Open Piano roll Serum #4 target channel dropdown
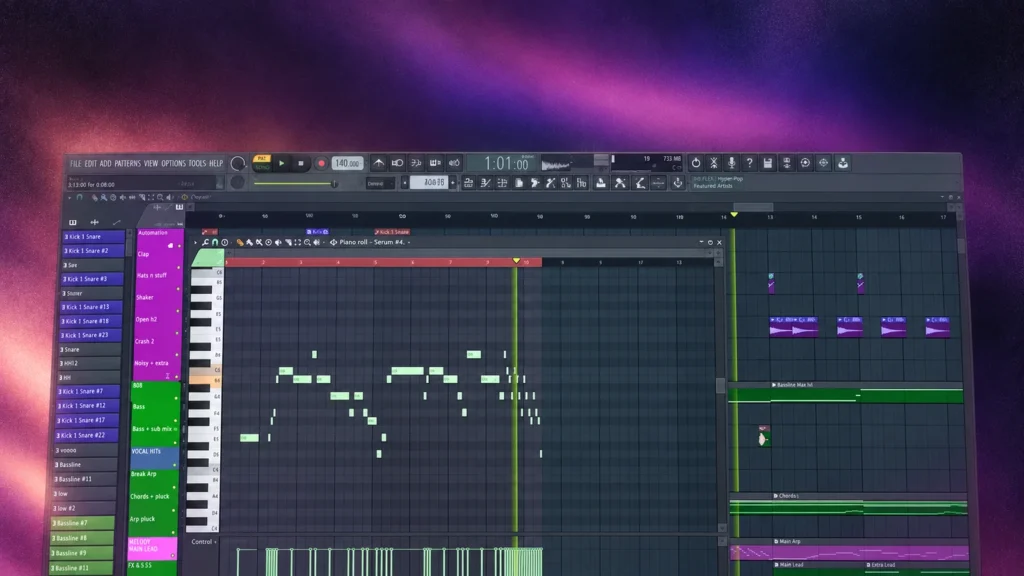 pyautogui.click(x=374, y=242)
